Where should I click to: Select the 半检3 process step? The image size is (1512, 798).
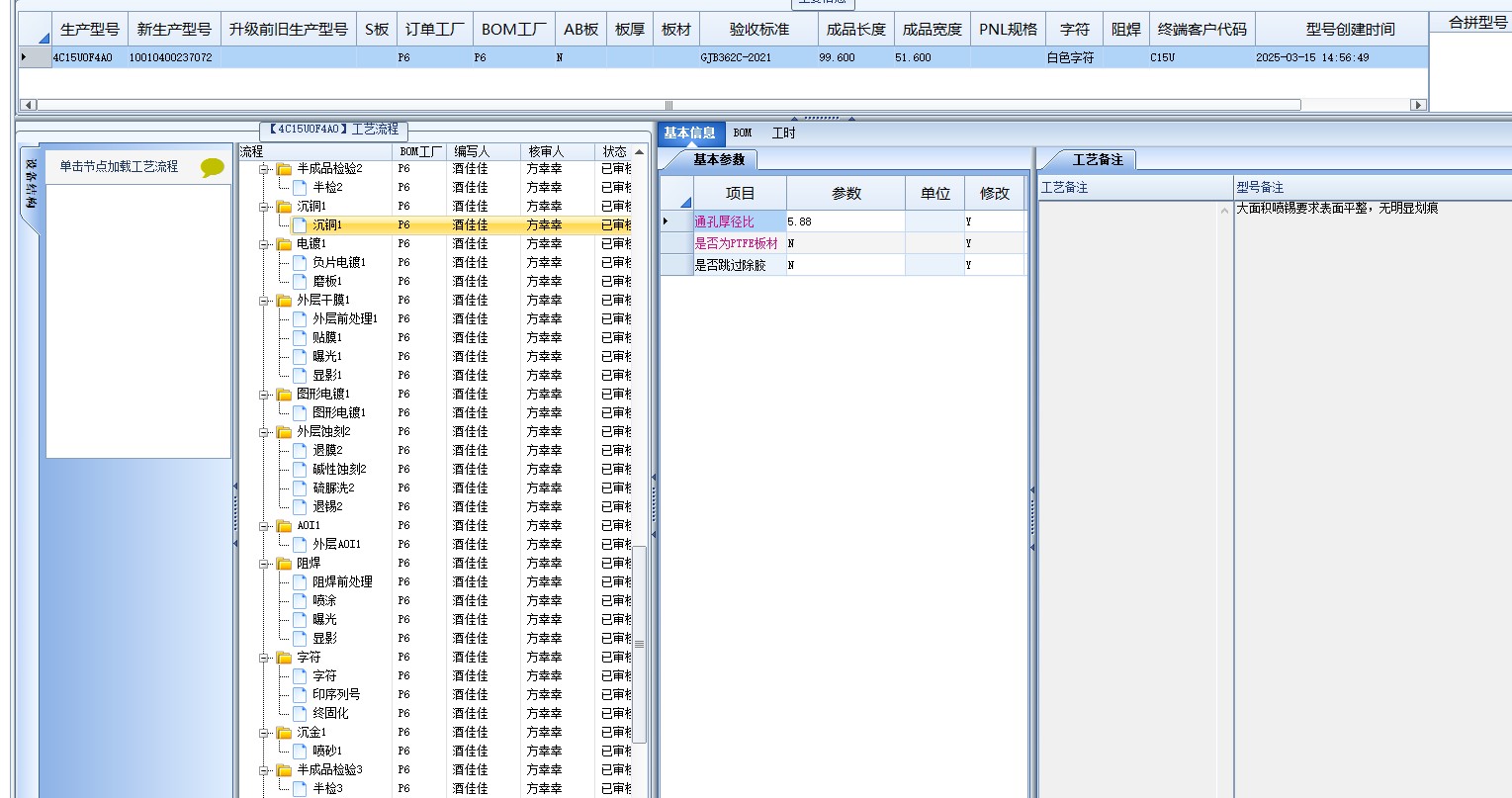point(327,788)
